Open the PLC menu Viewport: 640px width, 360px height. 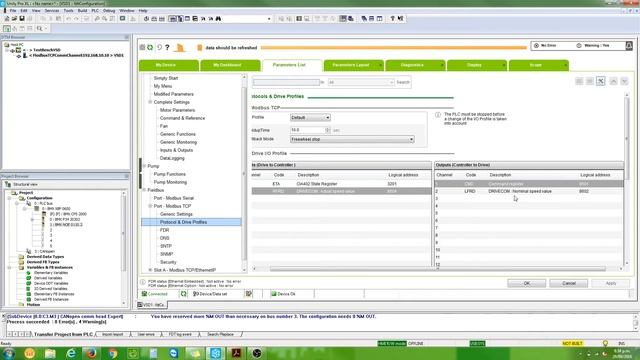95,11
